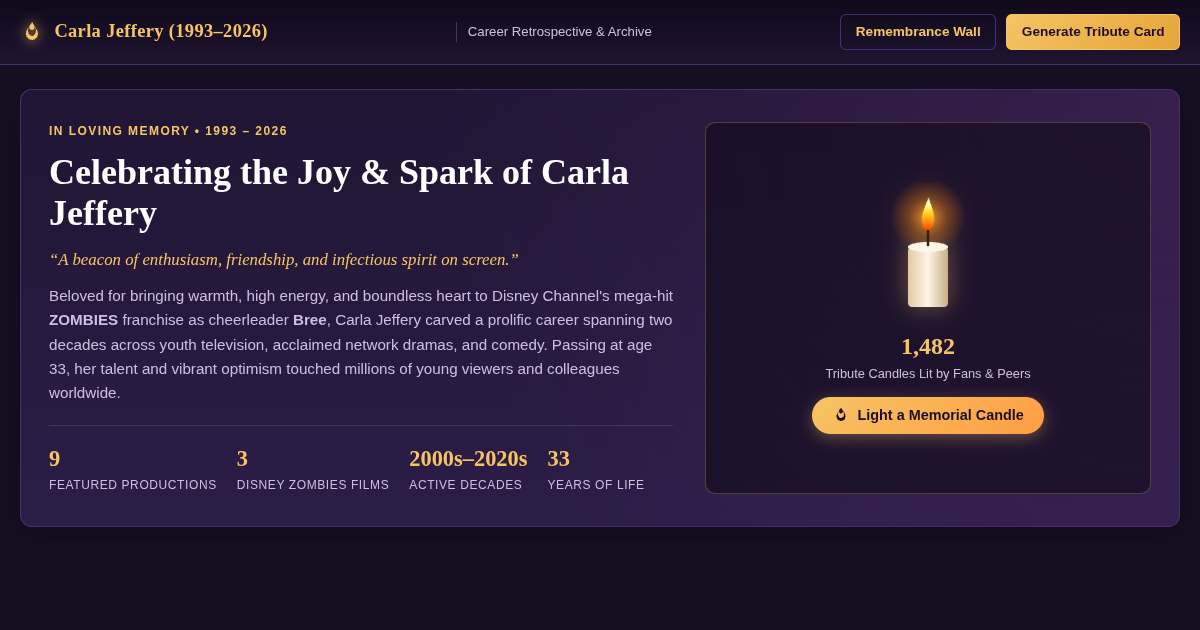Screen dimensions: 1200x630
Task: Click the beacon of enthusiasm quote
Action: pos(284,260)
